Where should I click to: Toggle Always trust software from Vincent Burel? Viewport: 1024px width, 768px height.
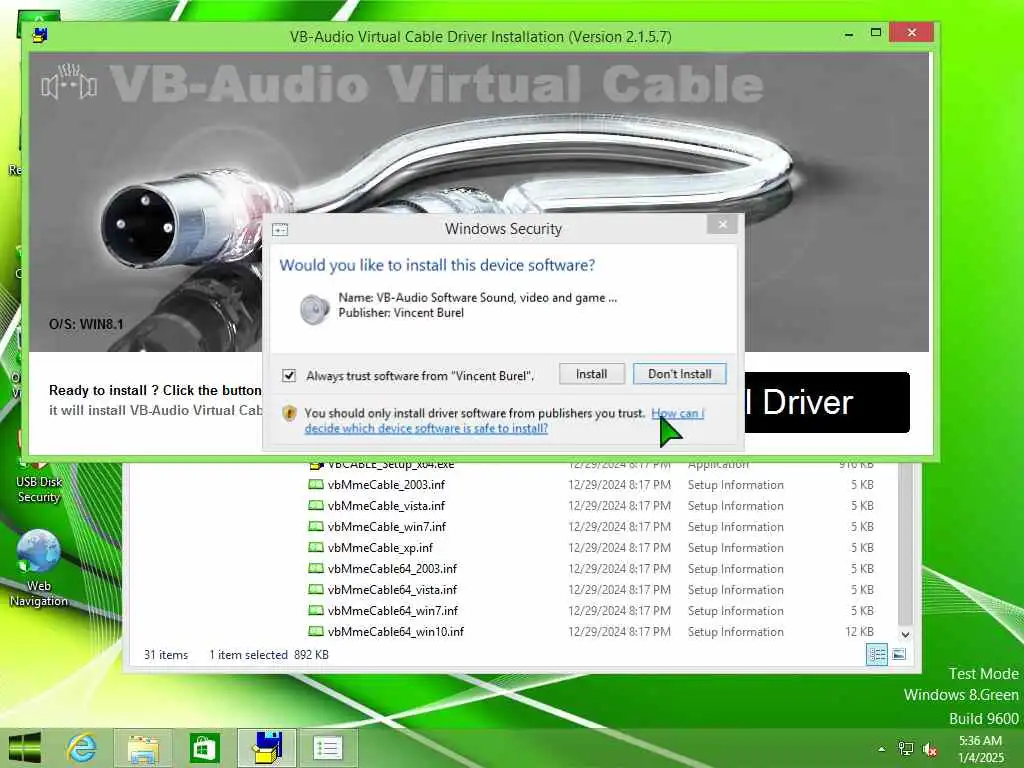(x=289, y=376)
